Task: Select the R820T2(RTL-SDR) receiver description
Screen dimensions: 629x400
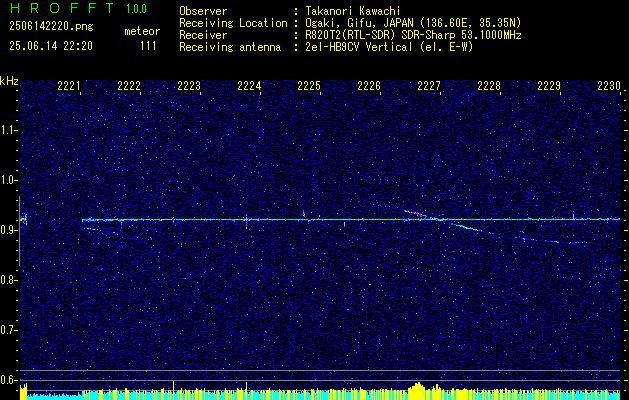Action: 413,35
